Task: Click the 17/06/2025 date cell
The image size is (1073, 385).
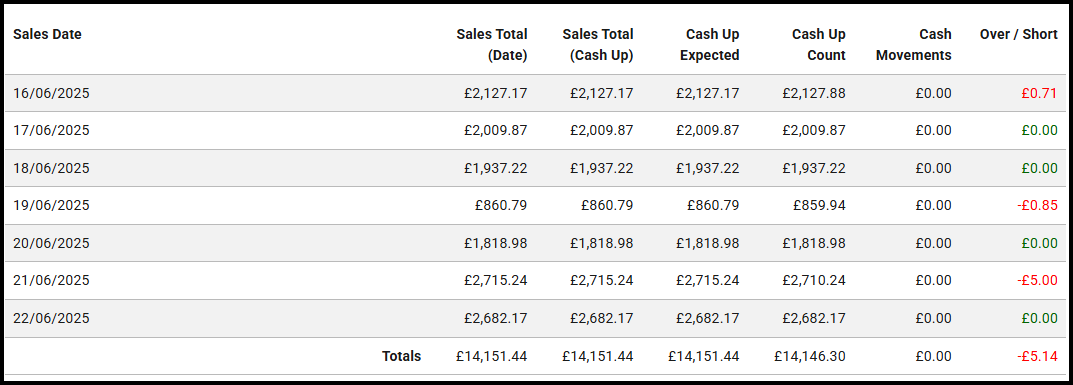Action: [x=51, y=130]
